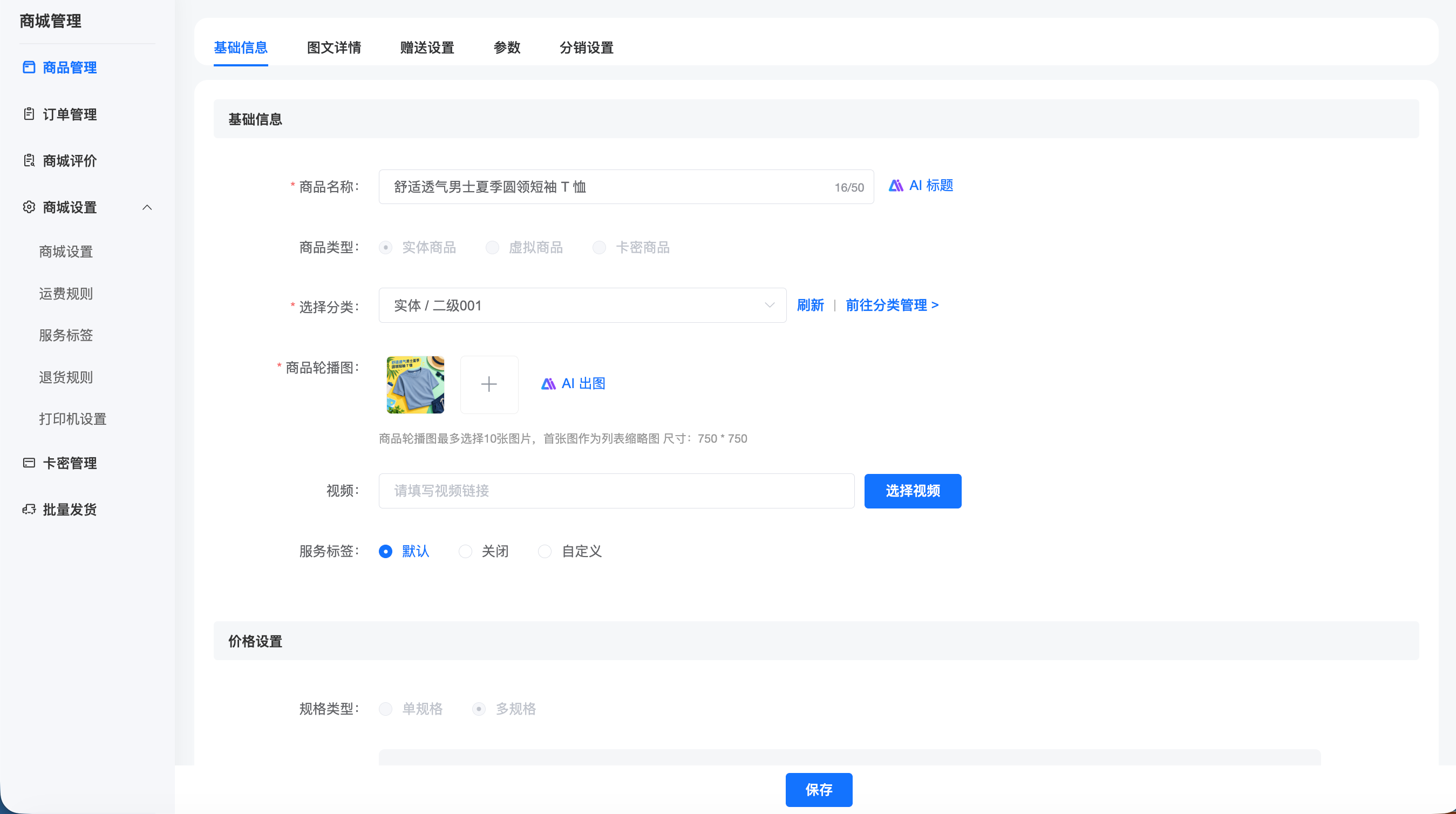Screen dimensions: 1456x814
Task: Select 自定义 for 服务标签
Action: coord(545,551)
